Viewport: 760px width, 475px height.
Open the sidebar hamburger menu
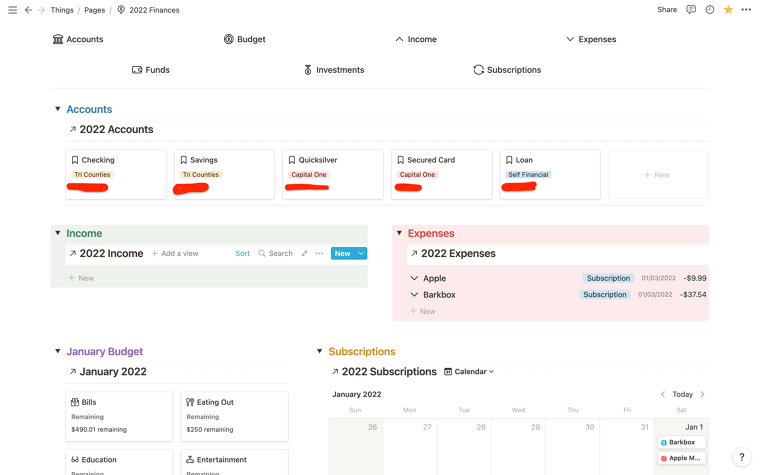click(12, 10)
